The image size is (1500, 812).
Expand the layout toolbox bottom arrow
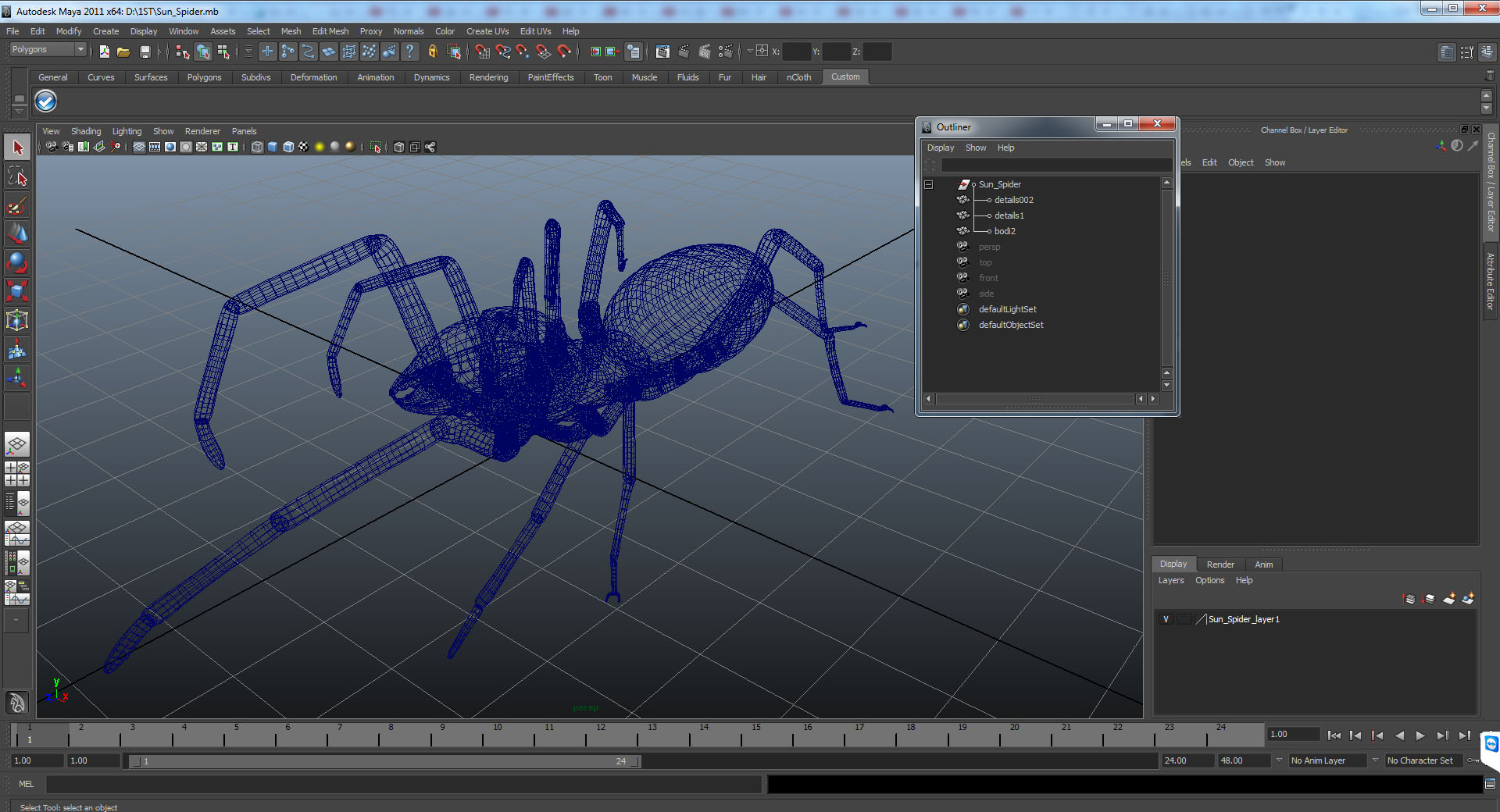(16, 621)
